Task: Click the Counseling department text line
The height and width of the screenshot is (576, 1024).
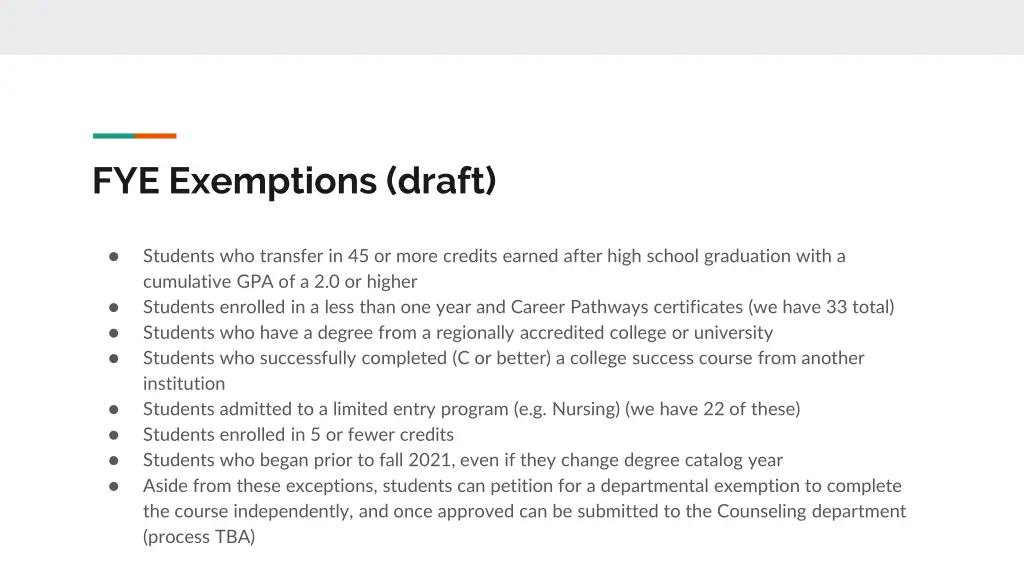Action: click(524, 511)
